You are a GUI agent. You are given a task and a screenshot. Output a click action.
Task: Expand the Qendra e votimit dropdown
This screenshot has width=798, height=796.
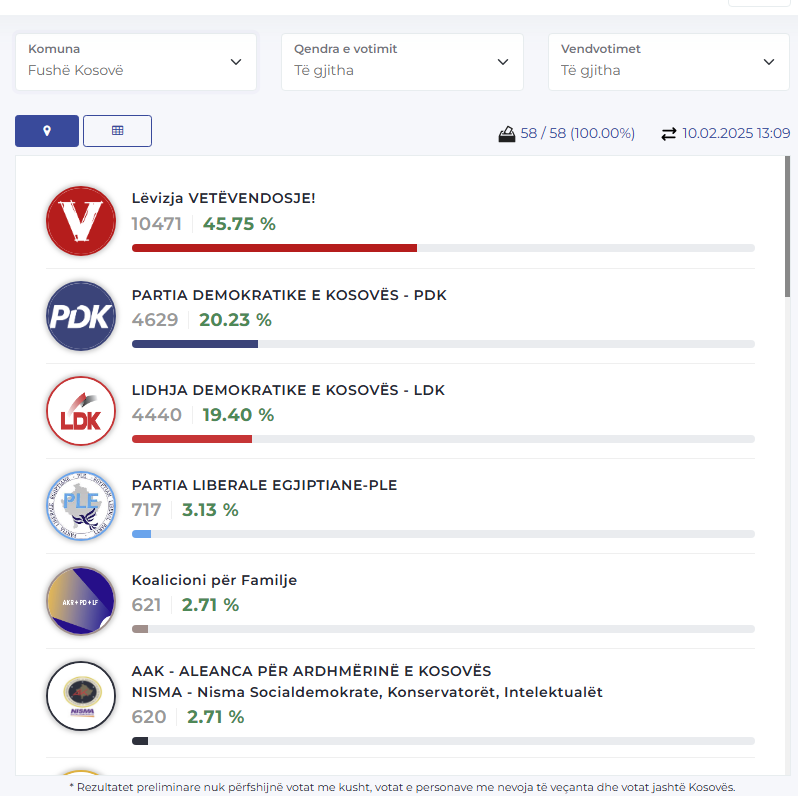tap(402, 61)
